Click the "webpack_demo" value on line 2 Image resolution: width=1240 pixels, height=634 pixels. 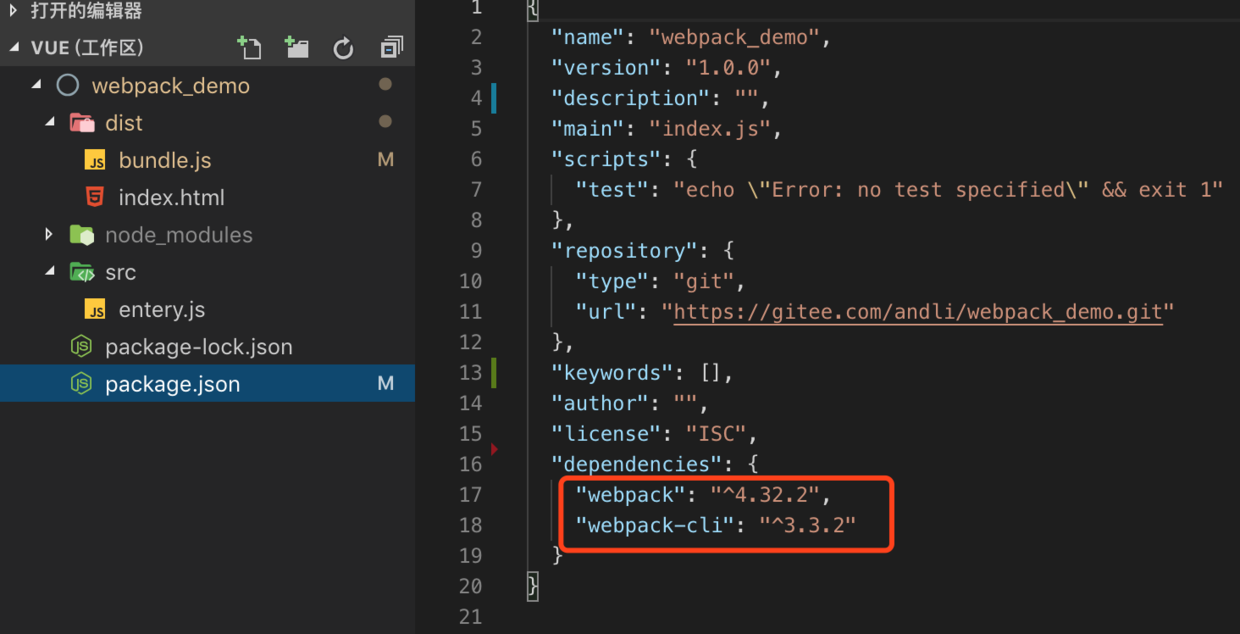(734, 38)
